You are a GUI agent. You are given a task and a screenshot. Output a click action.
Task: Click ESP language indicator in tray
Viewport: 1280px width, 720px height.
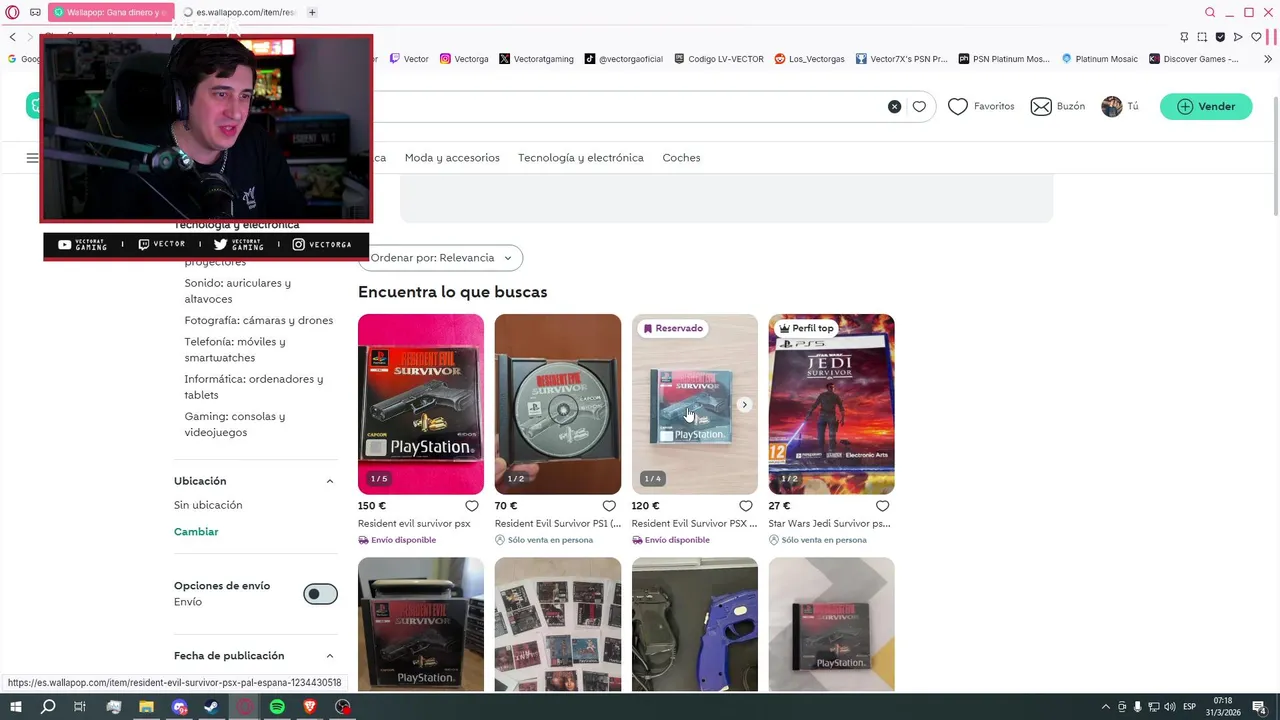click(x=1189, y=707)
